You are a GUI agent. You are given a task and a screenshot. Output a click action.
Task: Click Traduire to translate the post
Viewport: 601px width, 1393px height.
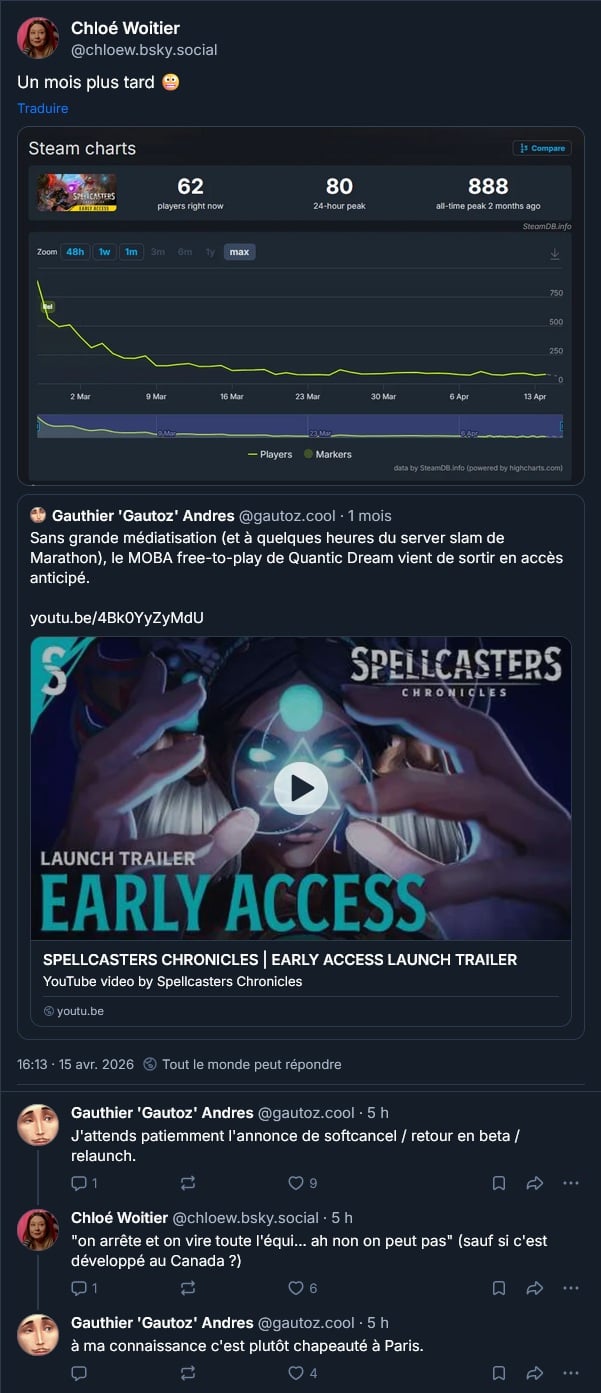(x=43, y=108)
